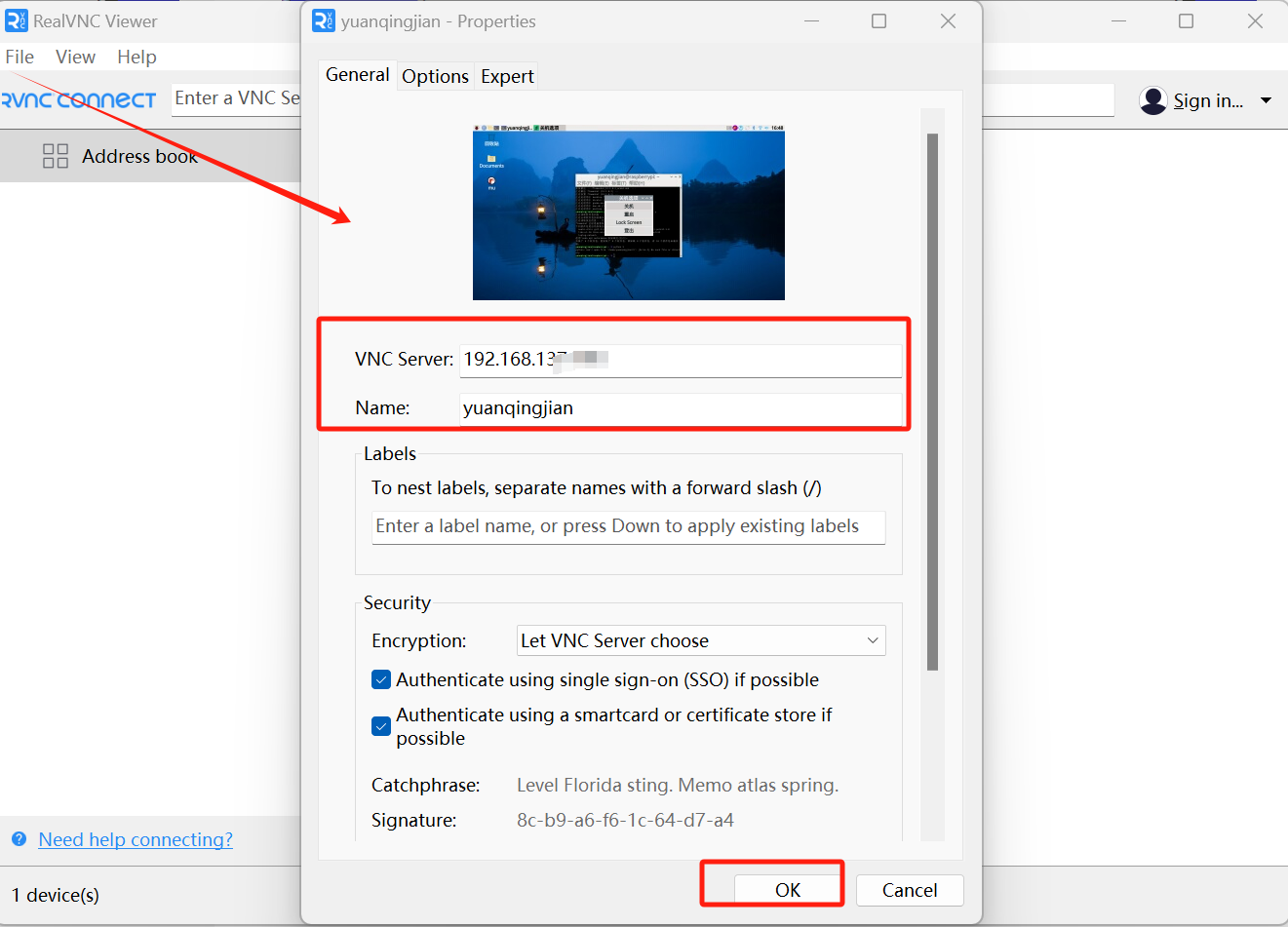Screen dimensions: 1288x927
Task: Close the RealVNC Viewer main window
Action: (1255, 20)
